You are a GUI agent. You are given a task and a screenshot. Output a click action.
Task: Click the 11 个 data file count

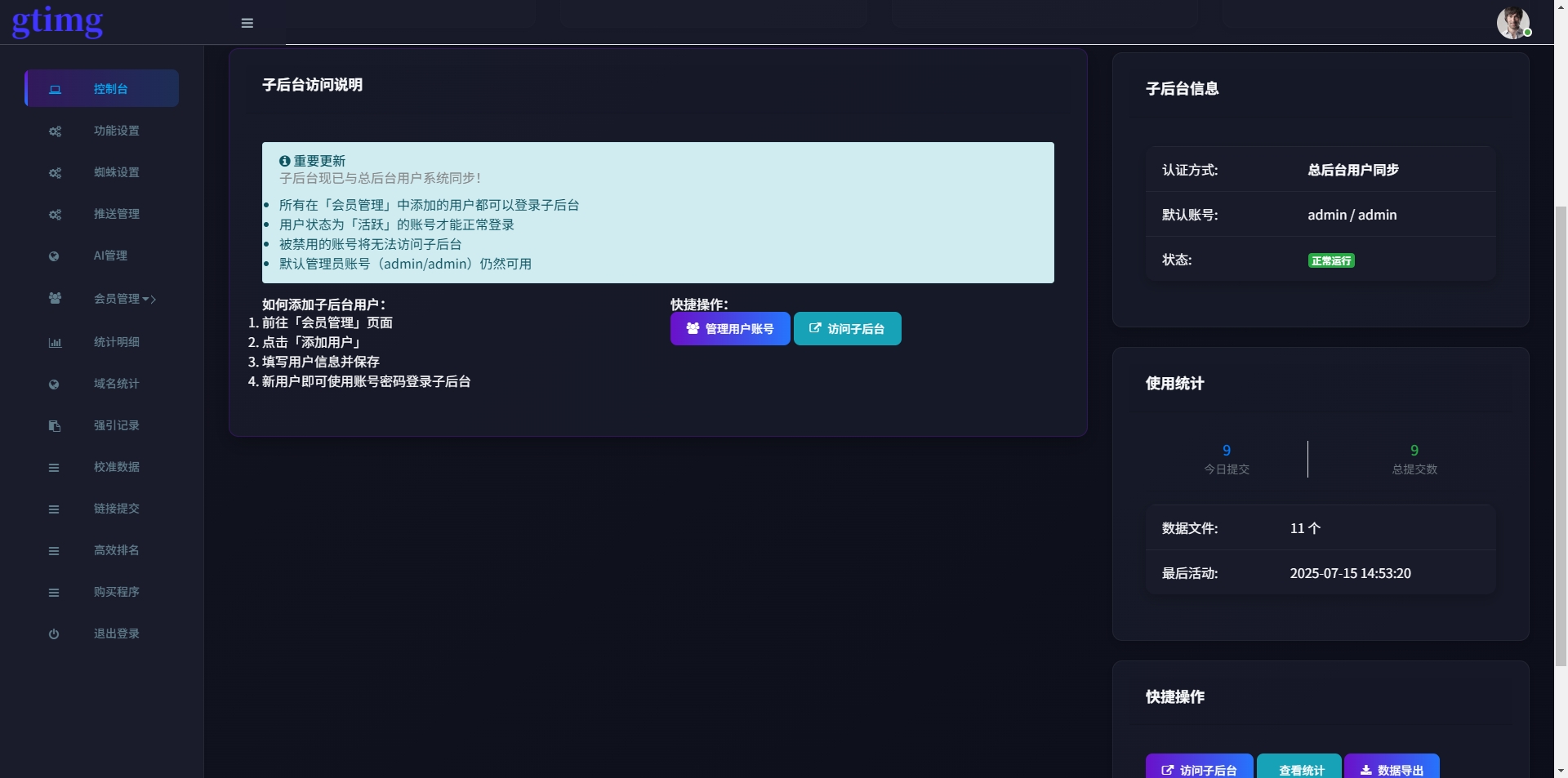1305,528
